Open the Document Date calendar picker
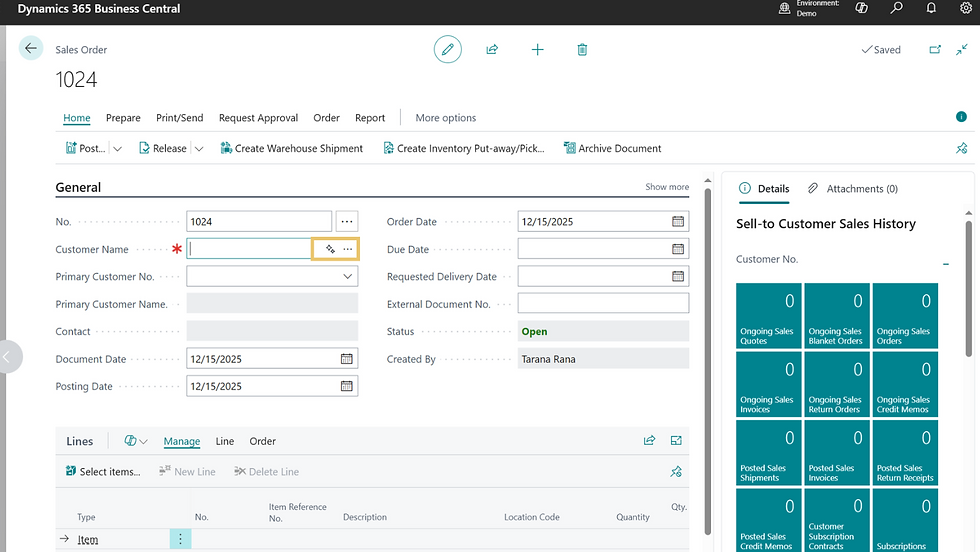Screen dimensions: 980x552 pyautogui.click(x=346, y=359)
